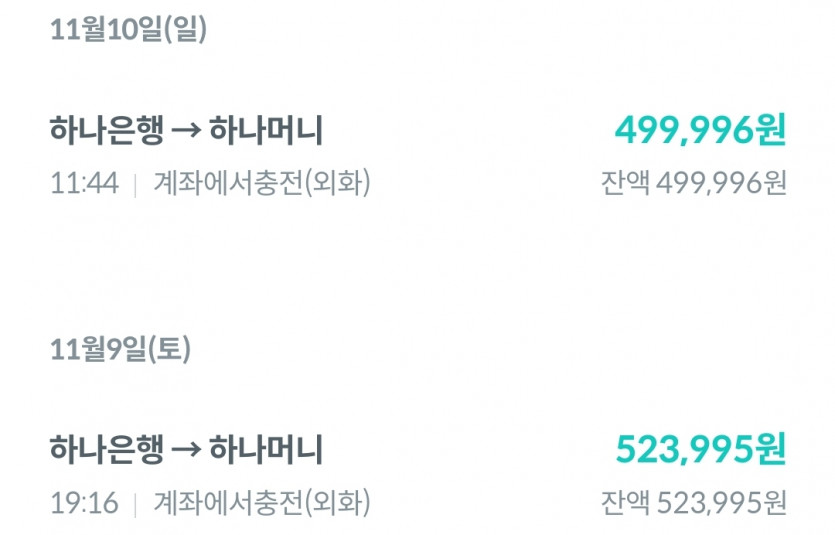Click the gray 523,995원 balance figure

(721, 503)
